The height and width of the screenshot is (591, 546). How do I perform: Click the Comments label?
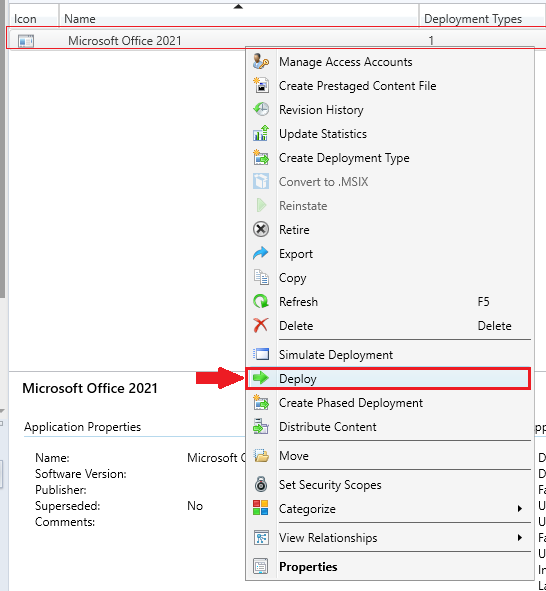65,522
